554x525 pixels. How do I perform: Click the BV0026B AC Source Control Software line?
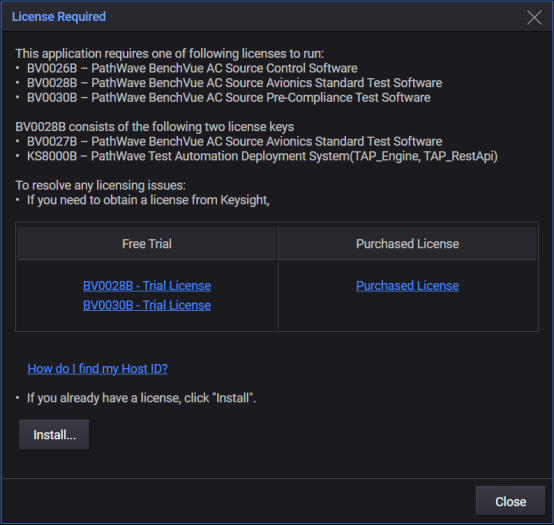coord(192,68)
